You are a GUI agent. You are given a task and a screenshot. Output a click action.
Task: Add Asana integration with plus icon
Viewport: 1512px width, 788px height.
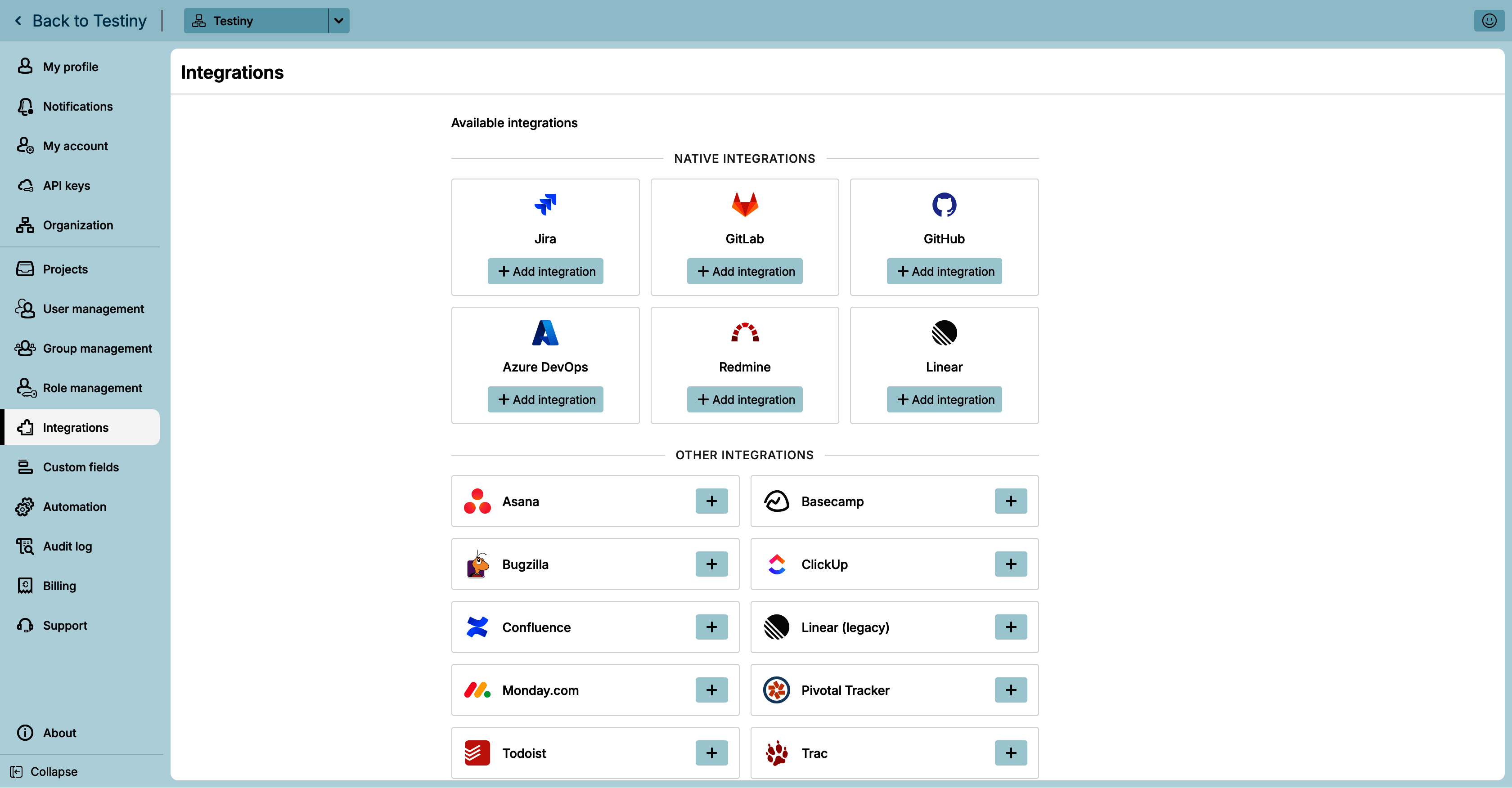pos(711,501)
